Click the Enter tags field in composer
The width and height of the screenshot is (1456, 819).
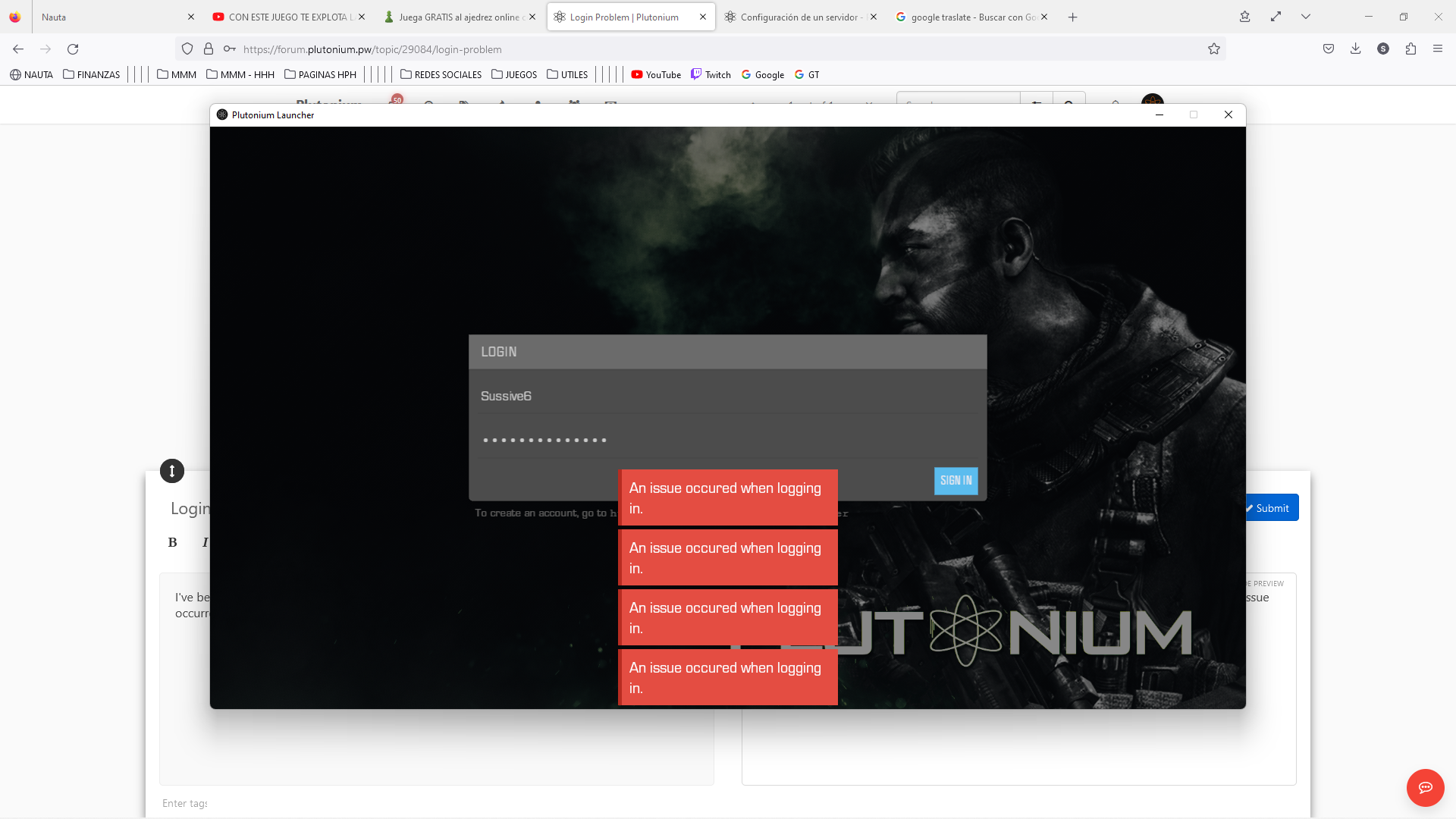185,803
